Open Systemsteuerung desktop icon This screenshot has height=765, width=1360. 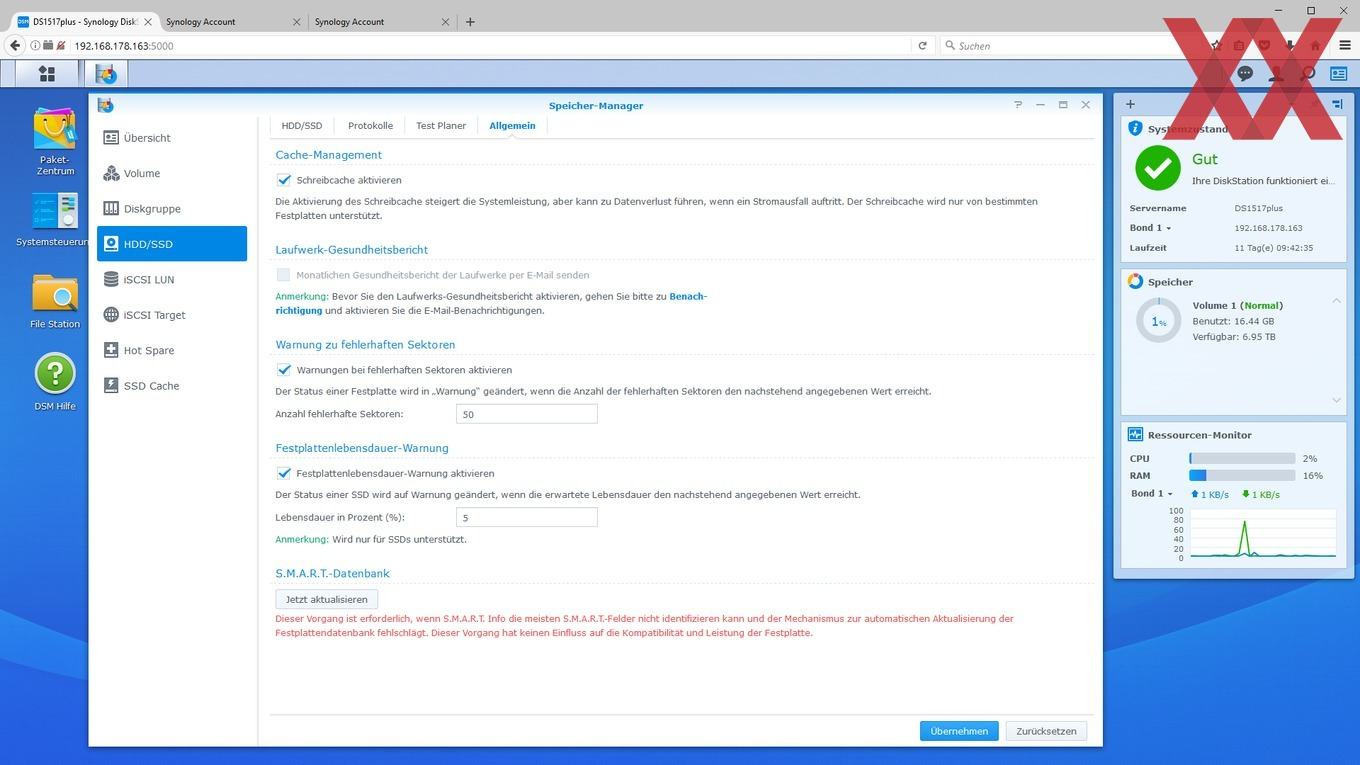[55, 220]
